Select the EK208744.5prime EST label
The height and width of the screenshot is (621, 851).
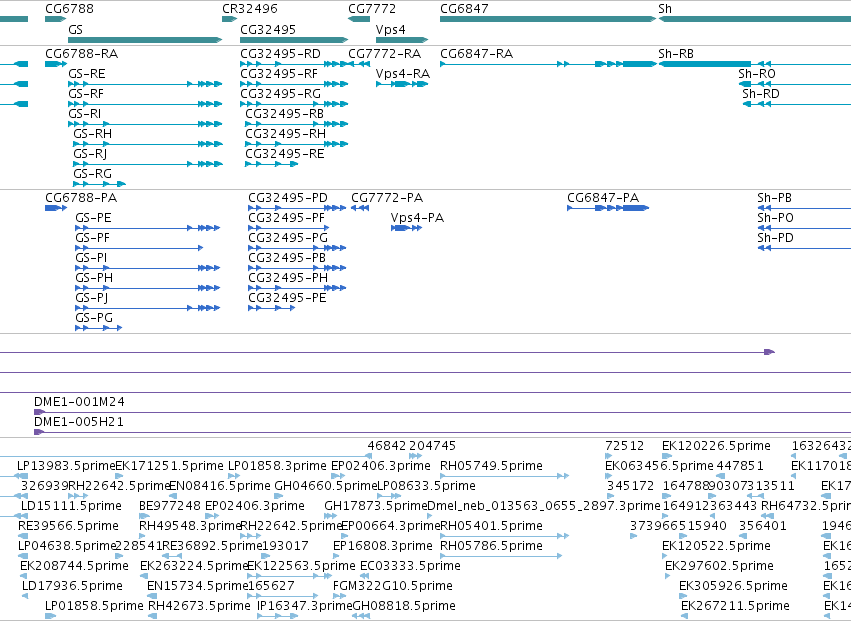(74, 566)
